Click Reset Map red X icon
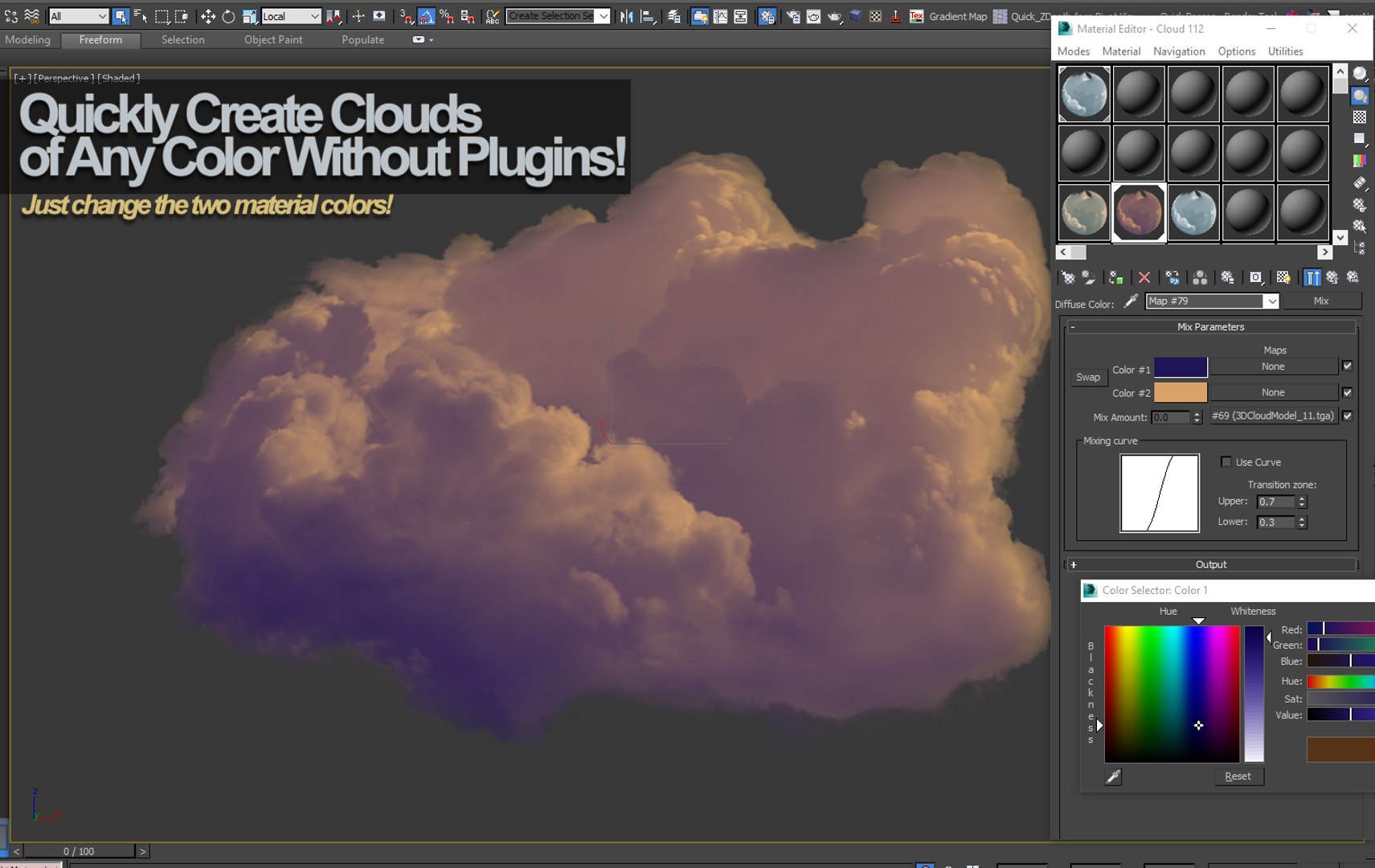Screen dimensions: 1375x868 click(1144, 277)
